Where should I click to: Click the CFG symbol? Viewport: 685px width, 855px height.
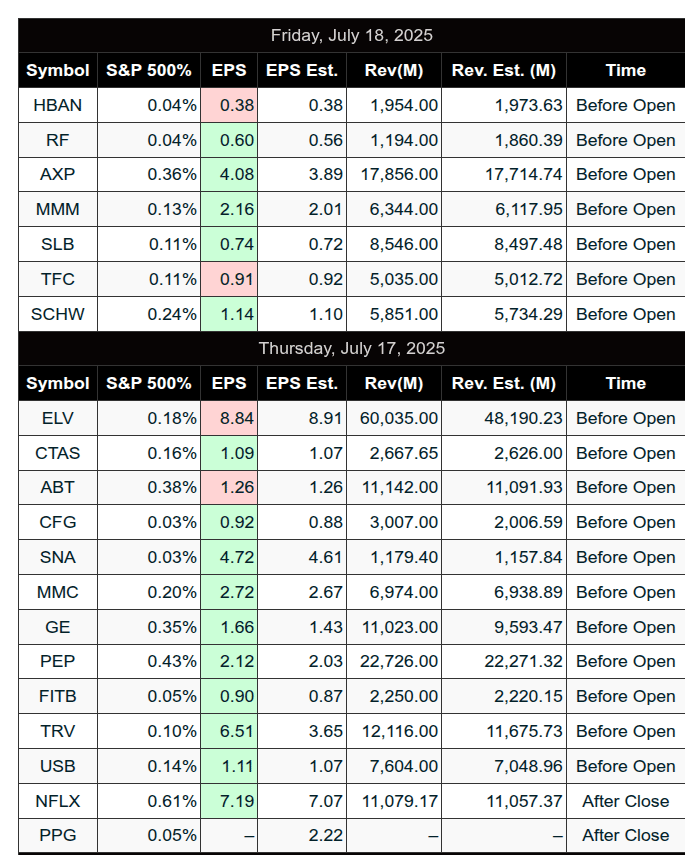pos(58,522)
